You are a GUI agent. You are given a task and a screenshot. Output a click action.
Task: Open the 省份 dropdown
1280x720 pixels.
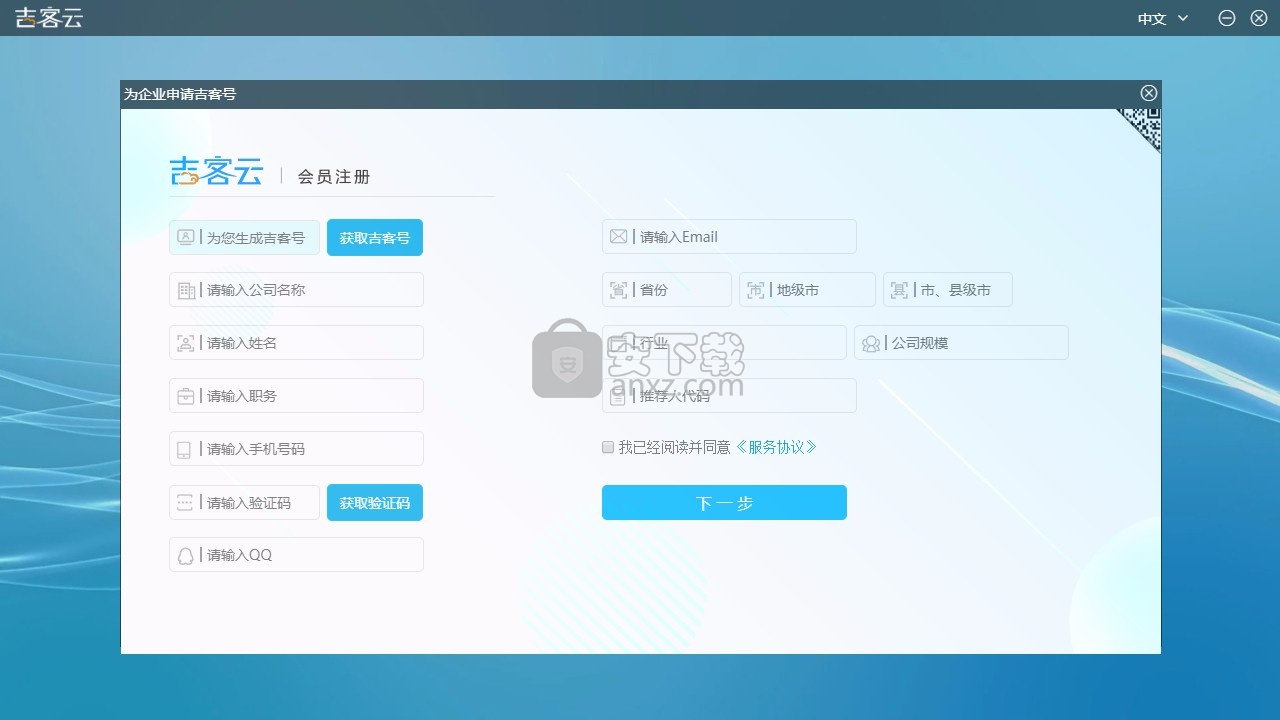667,290
